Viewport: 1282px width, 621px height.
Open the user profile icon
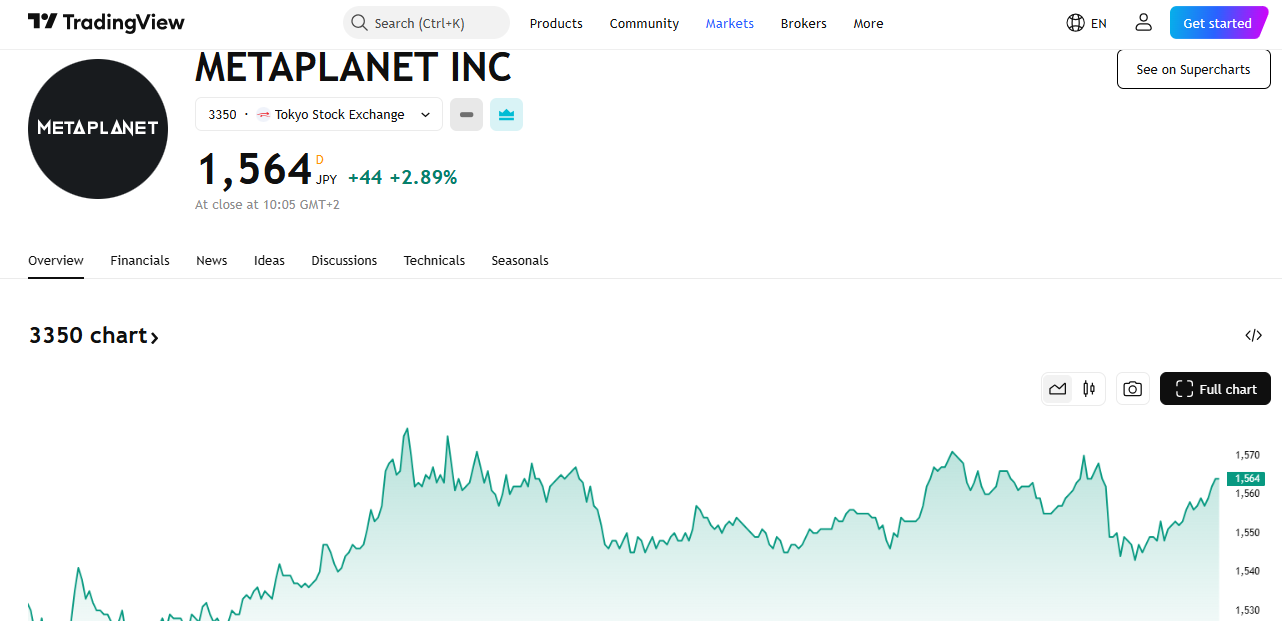(x=1143, y=23)
